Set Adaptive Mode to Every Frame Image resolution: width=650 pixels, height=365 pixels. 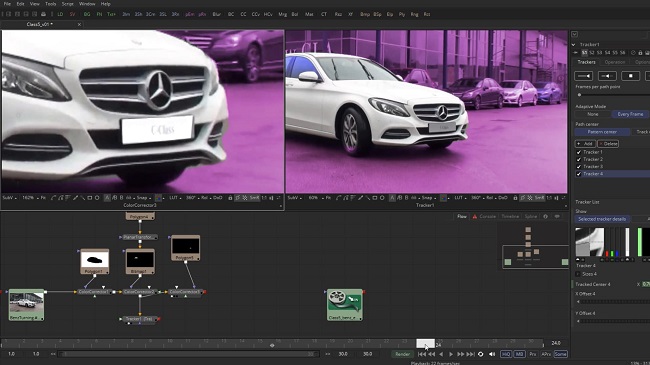(x=630, y=114)
